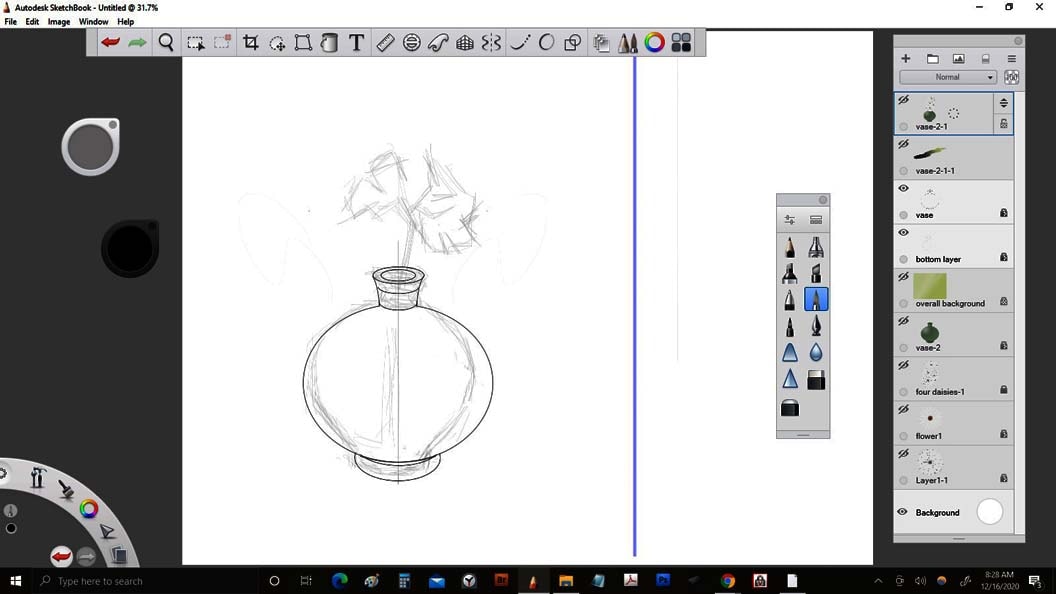Open the Window menu
The height and width of the screenshot is (594, 1056).
pos(93,22)
